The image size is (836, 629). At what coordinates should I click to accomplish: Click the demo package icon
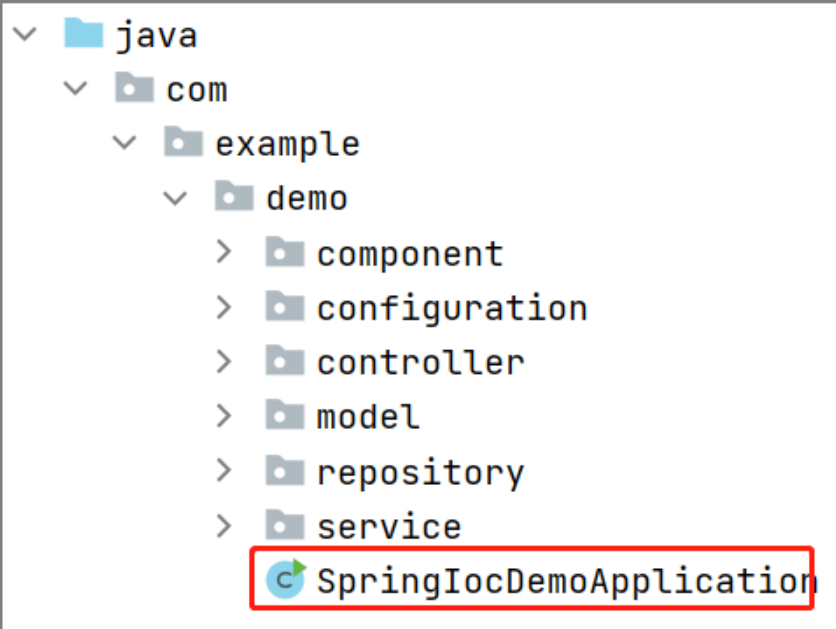tap(234, 196)
